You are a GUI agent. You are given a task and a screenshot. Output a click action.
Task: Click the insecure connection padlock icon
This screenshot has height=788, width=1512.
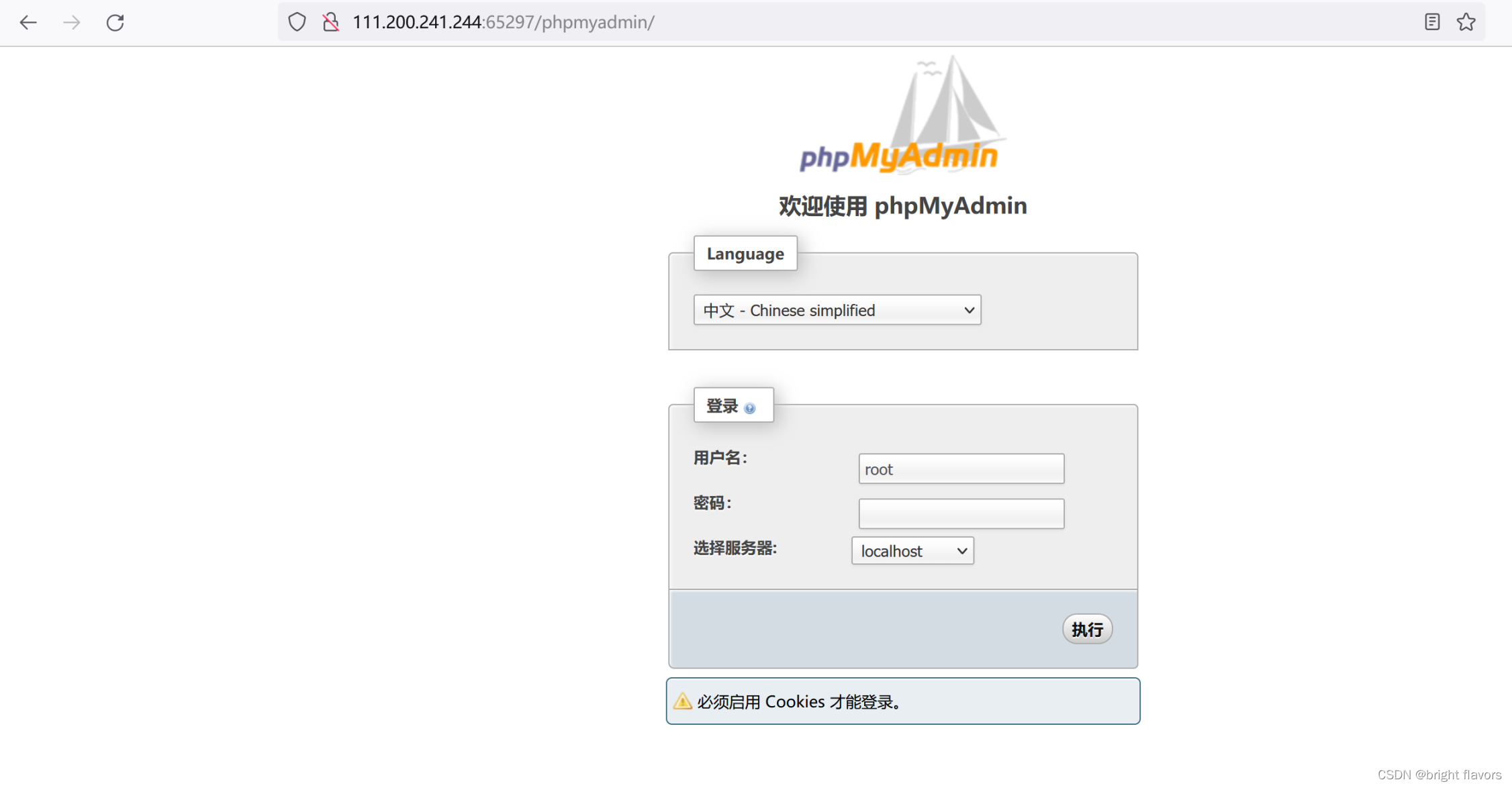[x=330, y=22]
